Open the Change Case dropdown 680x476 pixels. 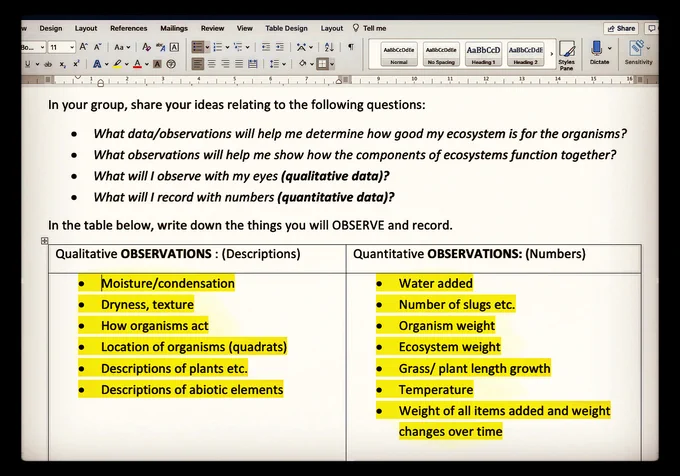122,47
